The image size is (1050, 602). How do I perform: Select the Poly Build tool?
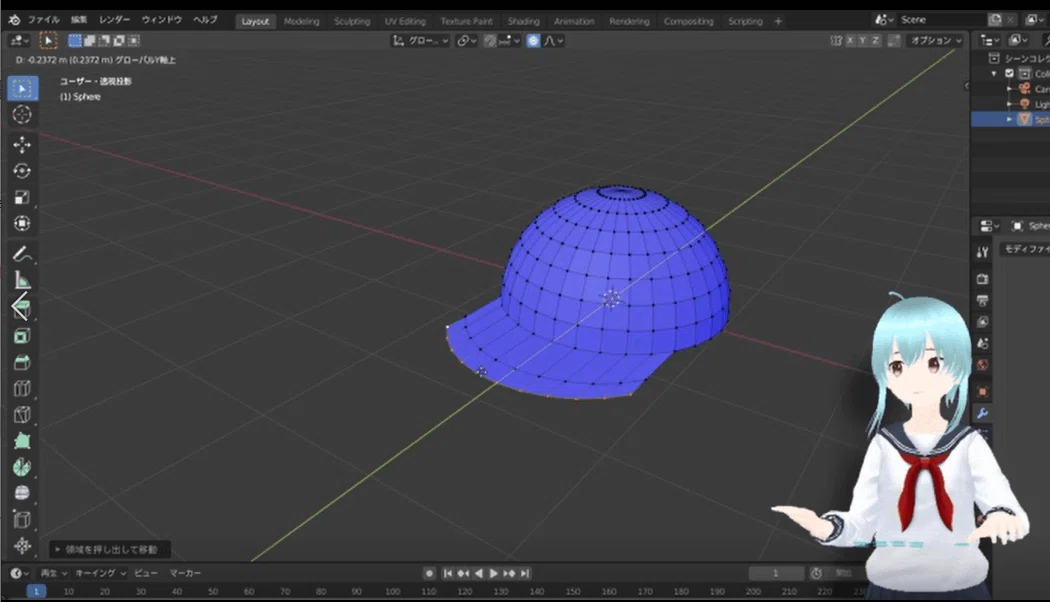pyautogui.click(x=22, y=441)
